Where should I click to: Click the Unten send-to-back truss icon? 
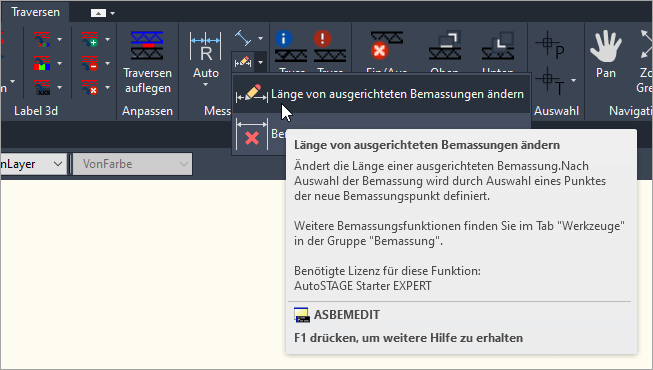pyautogui.click(x=498, y=46)
